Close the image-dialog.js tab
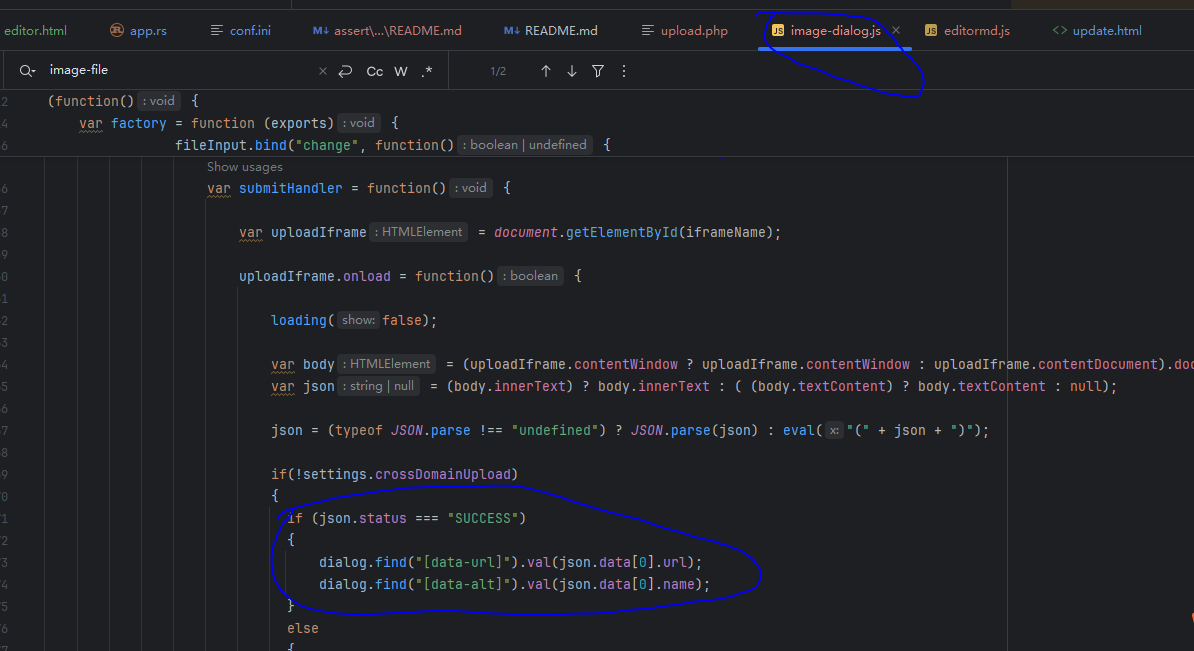 click(896, 30)
